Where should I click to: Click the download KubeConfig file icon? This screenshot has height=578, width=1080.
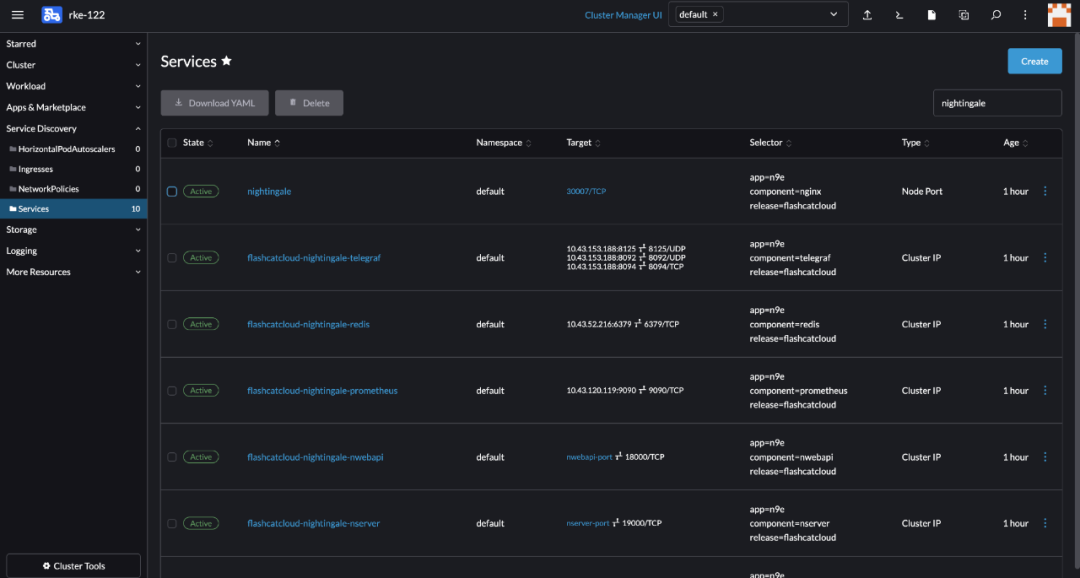(932, 15)
